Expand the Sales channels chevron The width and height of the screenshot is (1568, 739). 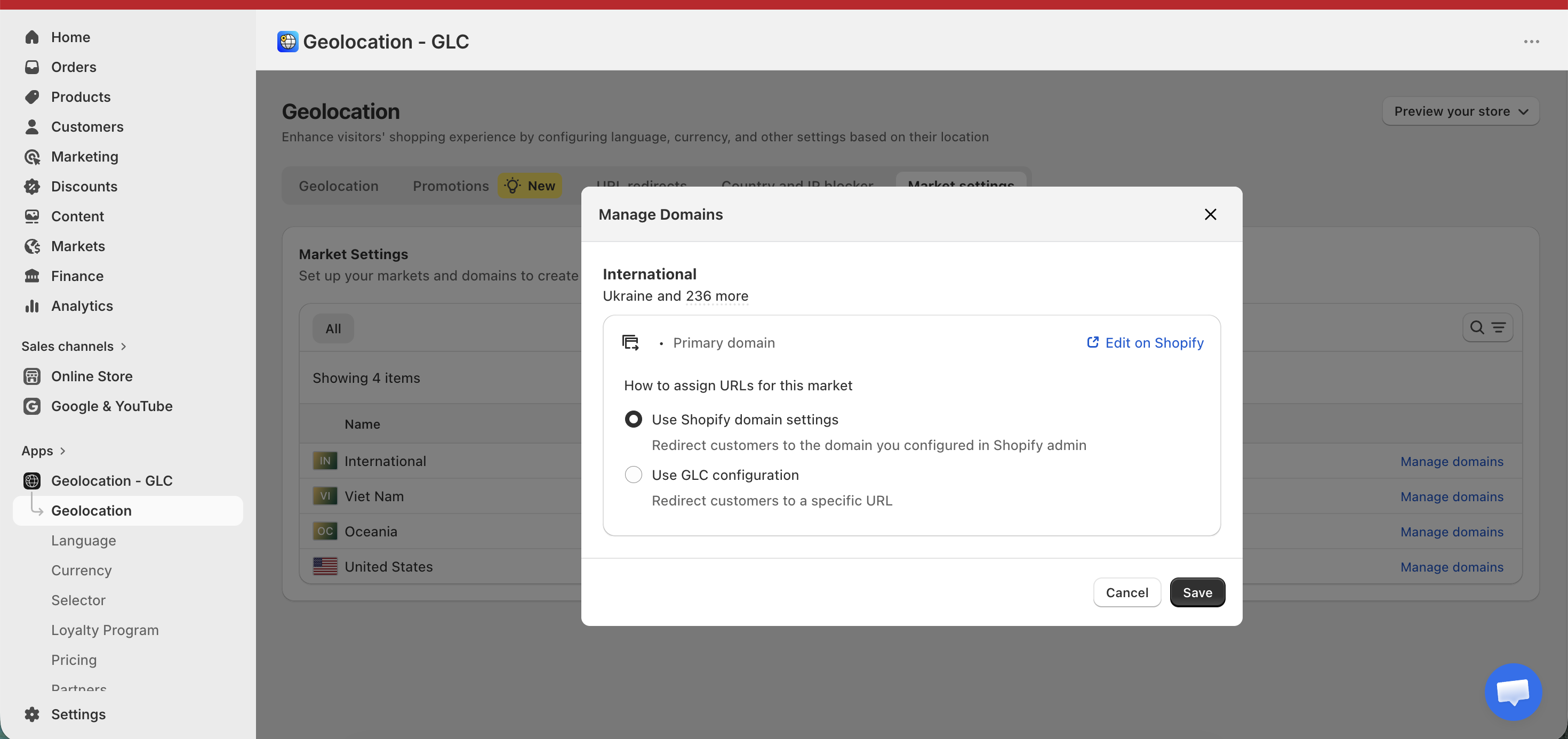coord(124,347)
